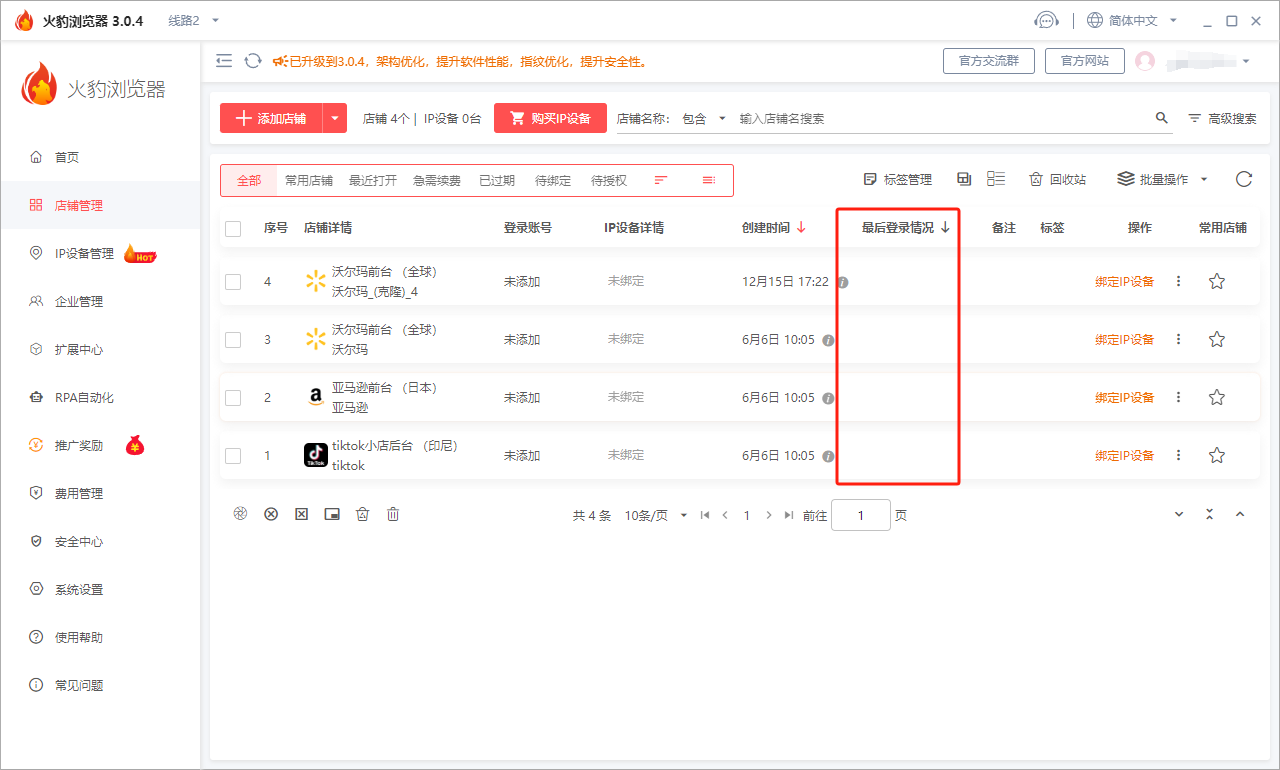Switch to card view layout
Viewport: 1280px width, 770px height.
[x=963, y=178]
